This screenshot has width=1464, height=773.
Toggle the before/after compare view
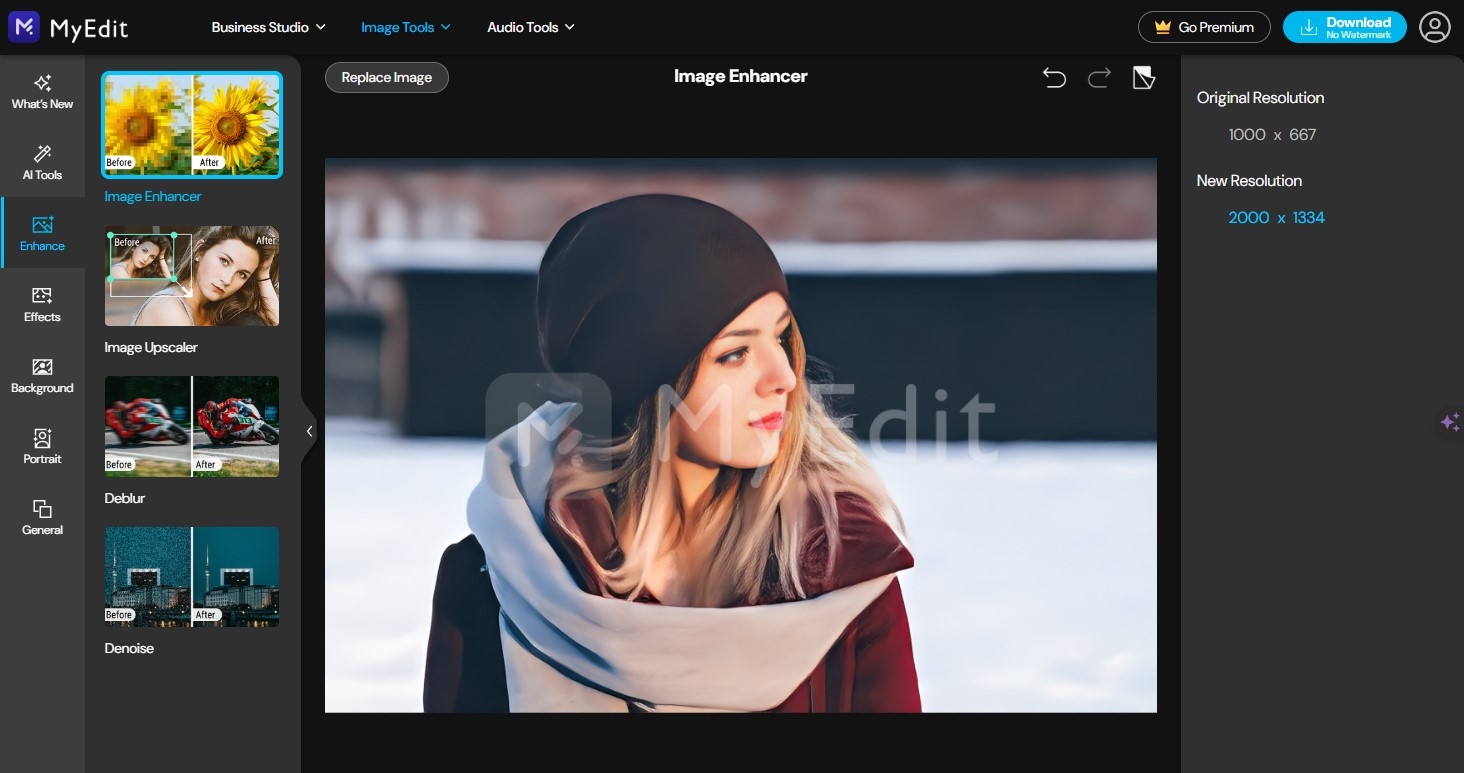coord(1144,78)
